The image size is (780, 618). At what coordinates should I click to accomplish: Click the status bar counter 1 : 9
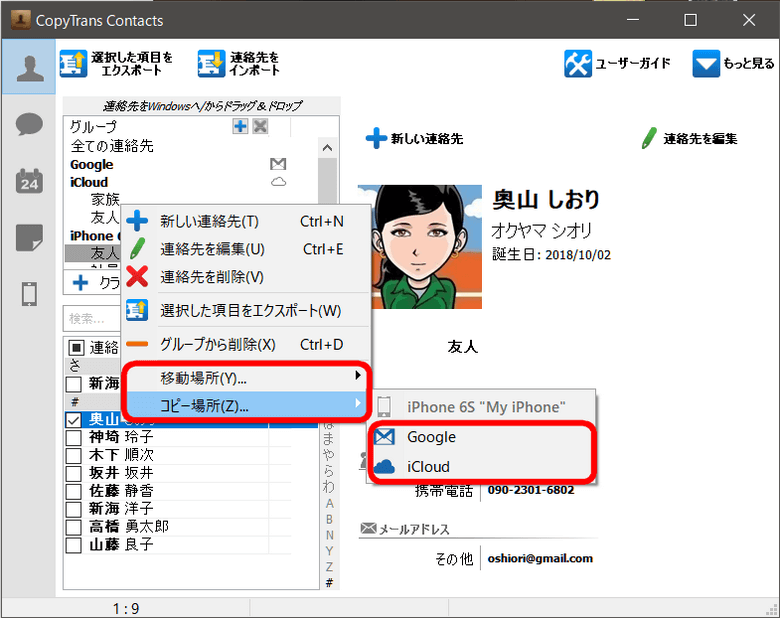pyautogui.click(x=126, y=609)
